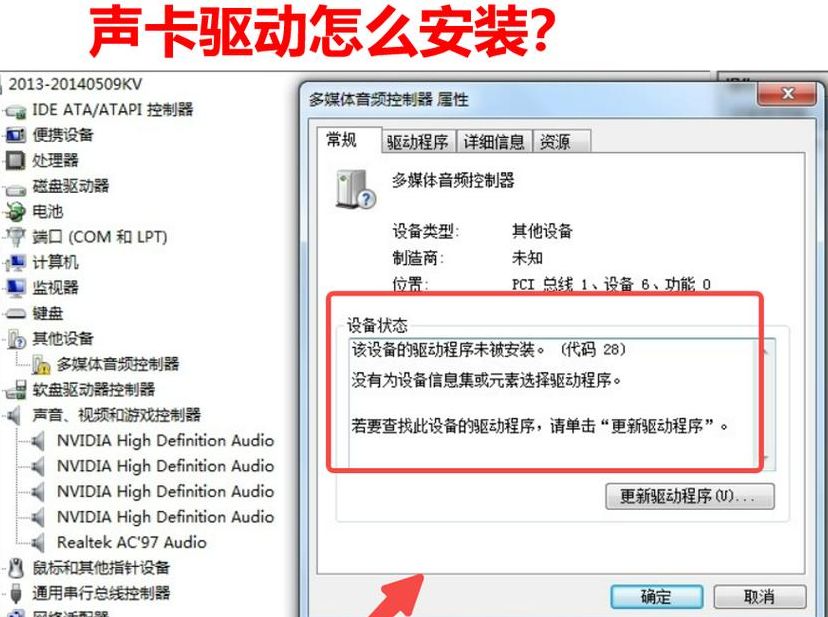Screen dimensions: 828x617
Task: Select the first NVIDIA High Definition Audio entry
Action: (165, 441)
